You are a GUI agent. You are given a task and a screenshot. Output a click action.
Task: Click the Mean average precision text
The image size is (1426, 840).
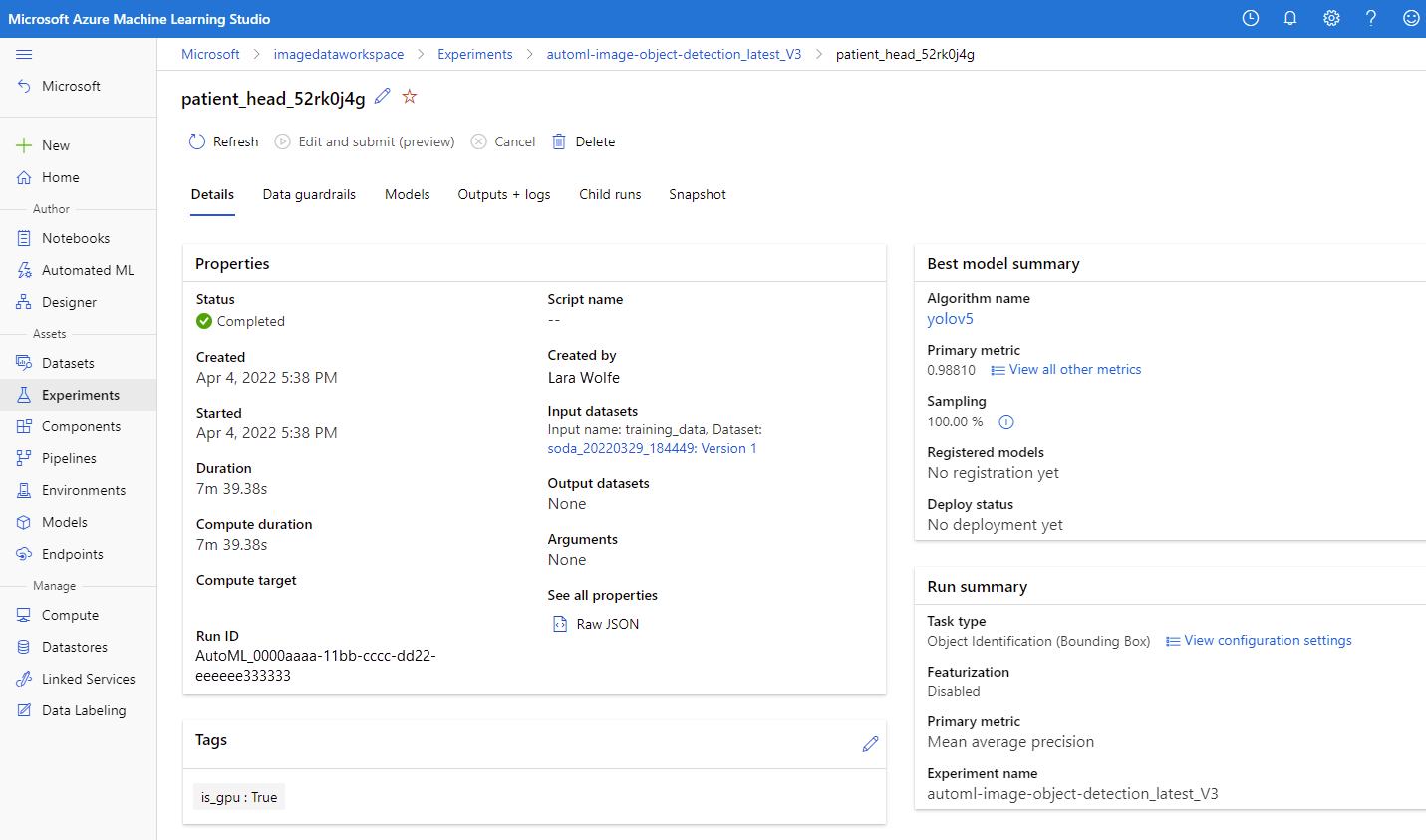(x=1010, y=741)
